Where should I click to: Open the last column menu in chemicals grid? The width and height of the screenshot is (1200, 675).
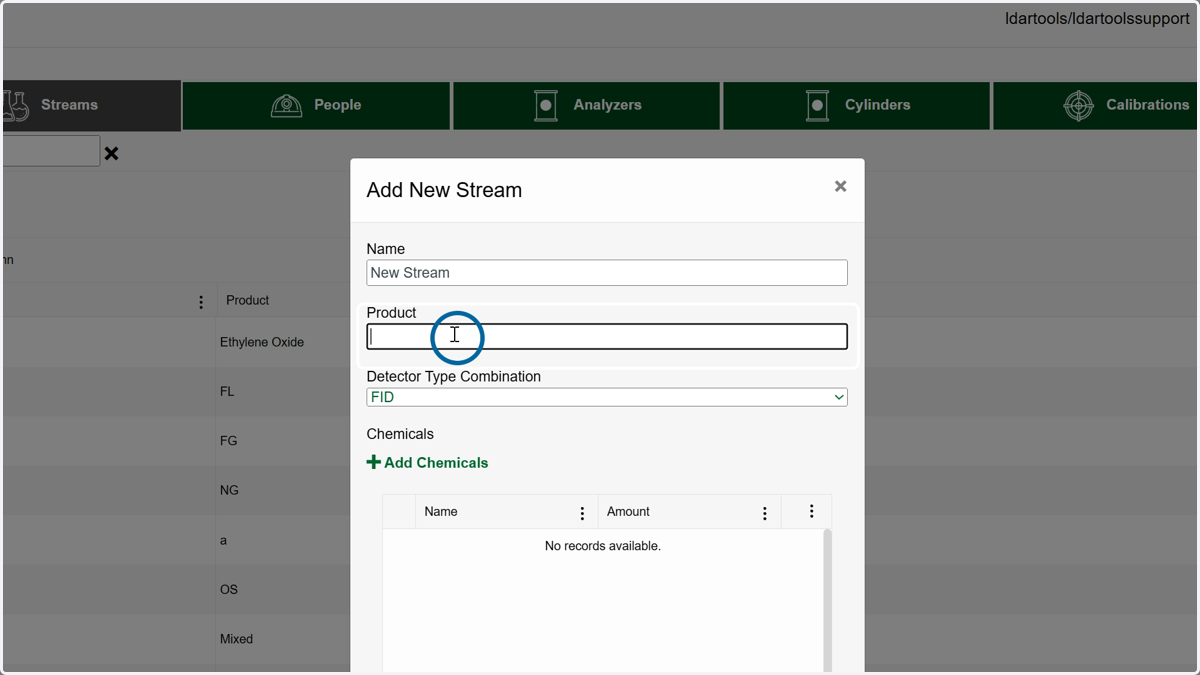tap(811, 511)
